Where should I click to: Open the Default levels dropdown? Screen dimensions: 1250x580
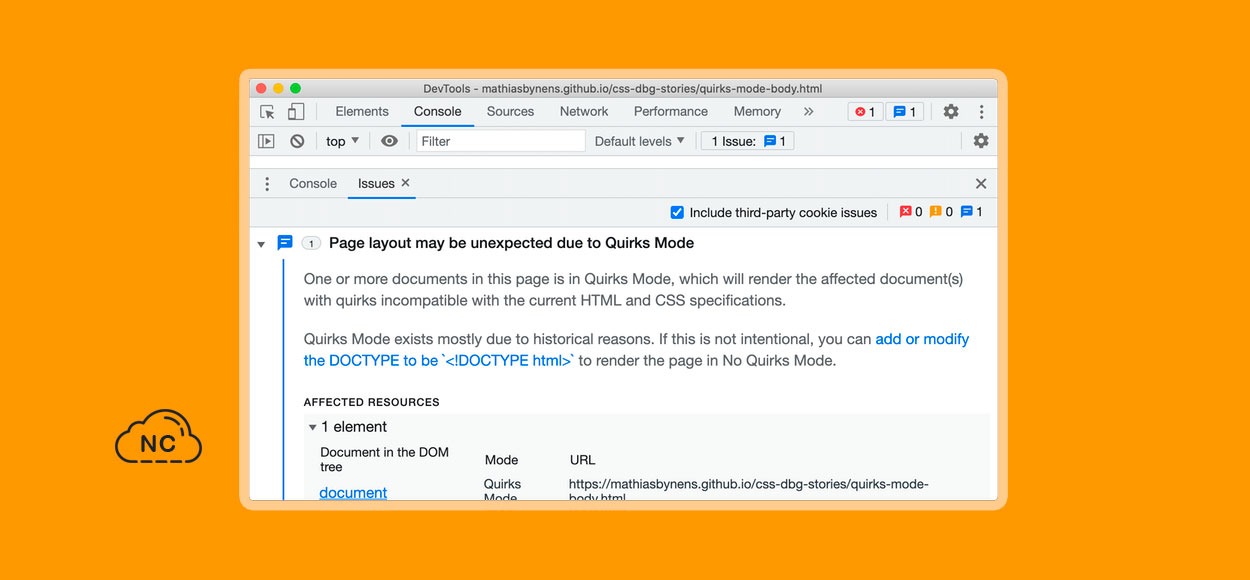(x=640, y=141)
